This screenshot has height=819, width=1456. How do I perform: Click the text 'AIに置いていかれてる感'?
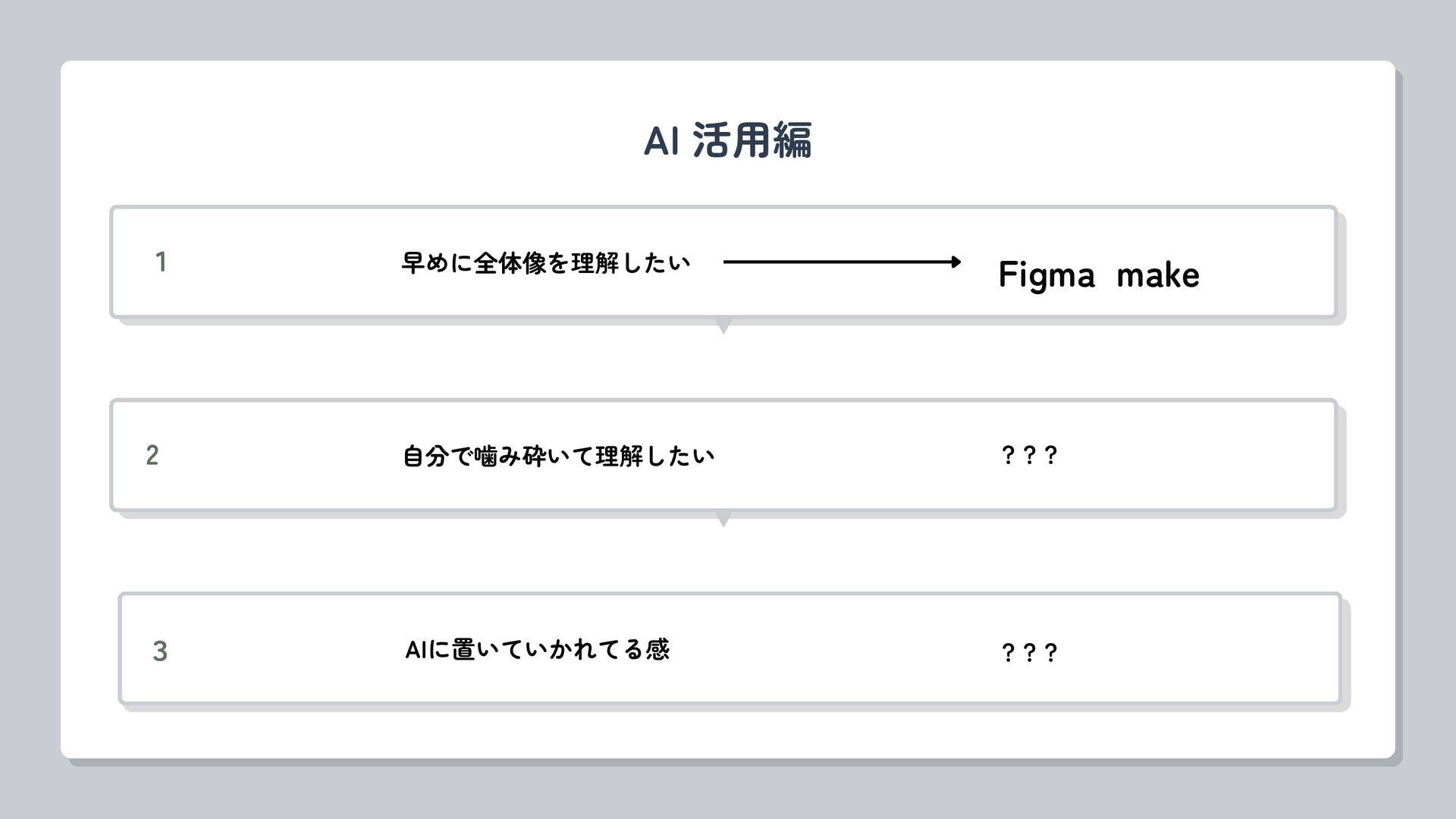tap(537, 650)
